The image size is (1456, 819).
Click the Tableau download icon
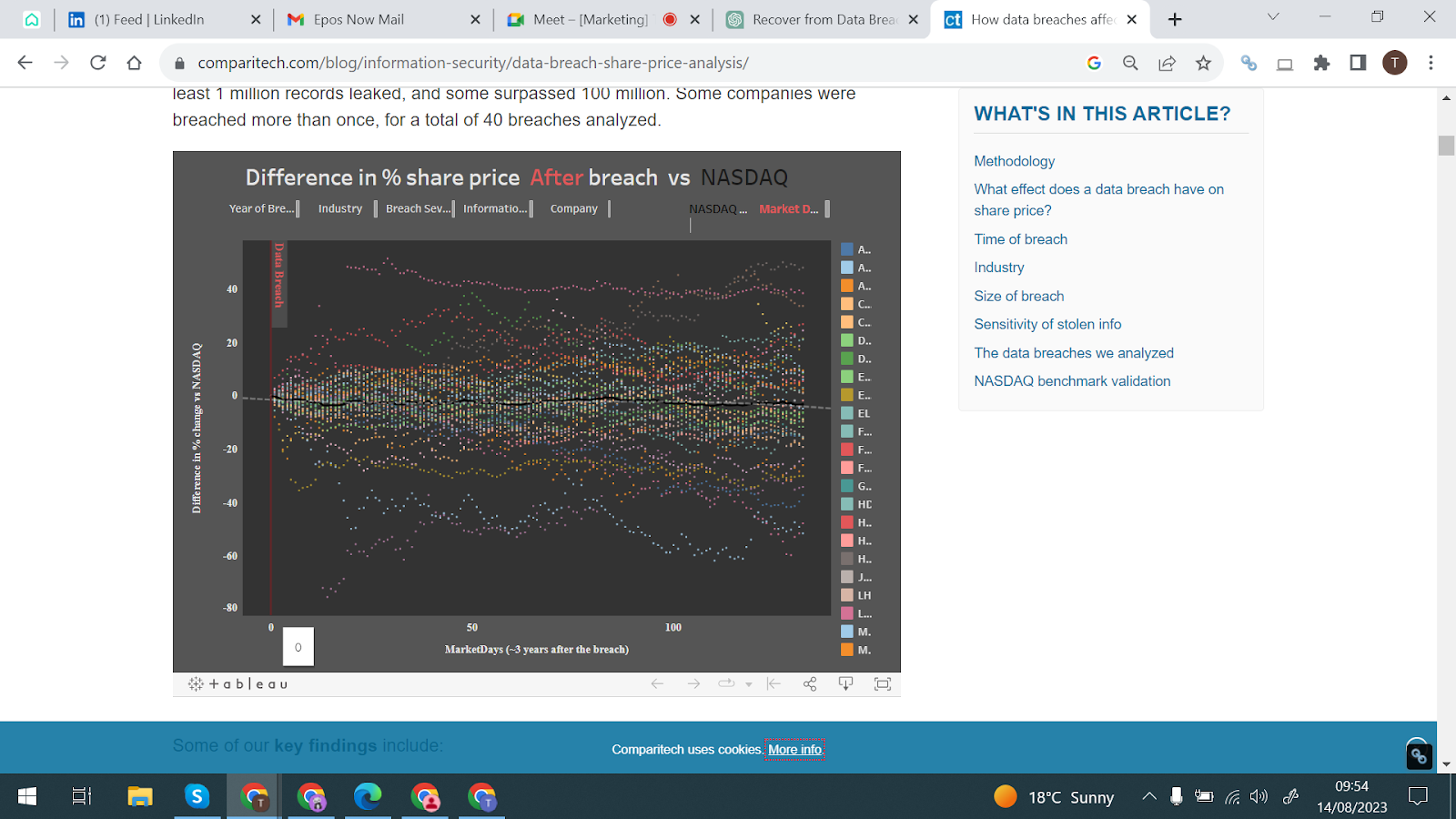pos(845,684)
